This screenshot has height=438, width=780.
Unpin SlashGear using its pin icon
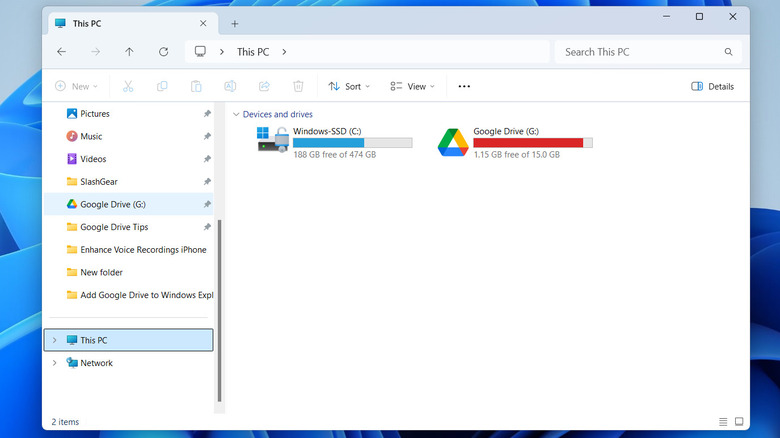207,182
